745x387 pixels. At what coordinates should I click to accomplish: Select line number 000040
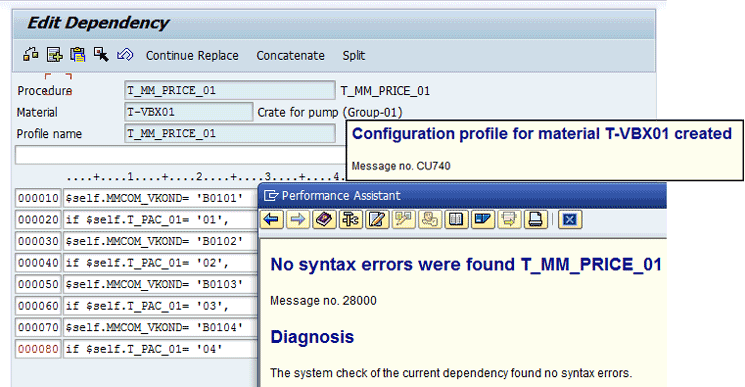click(x=38, y=263)
